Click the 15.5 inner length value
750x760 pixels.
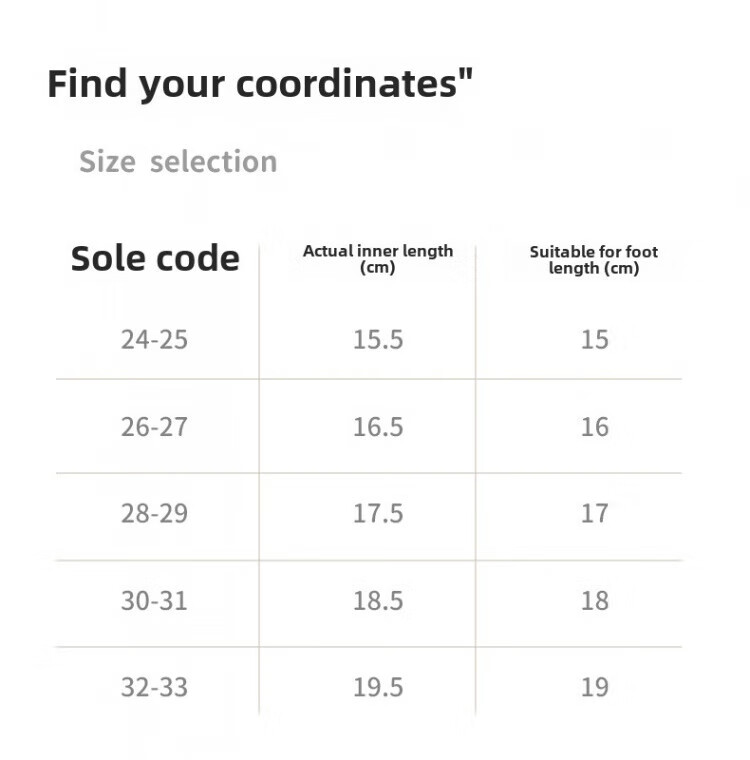378,340
